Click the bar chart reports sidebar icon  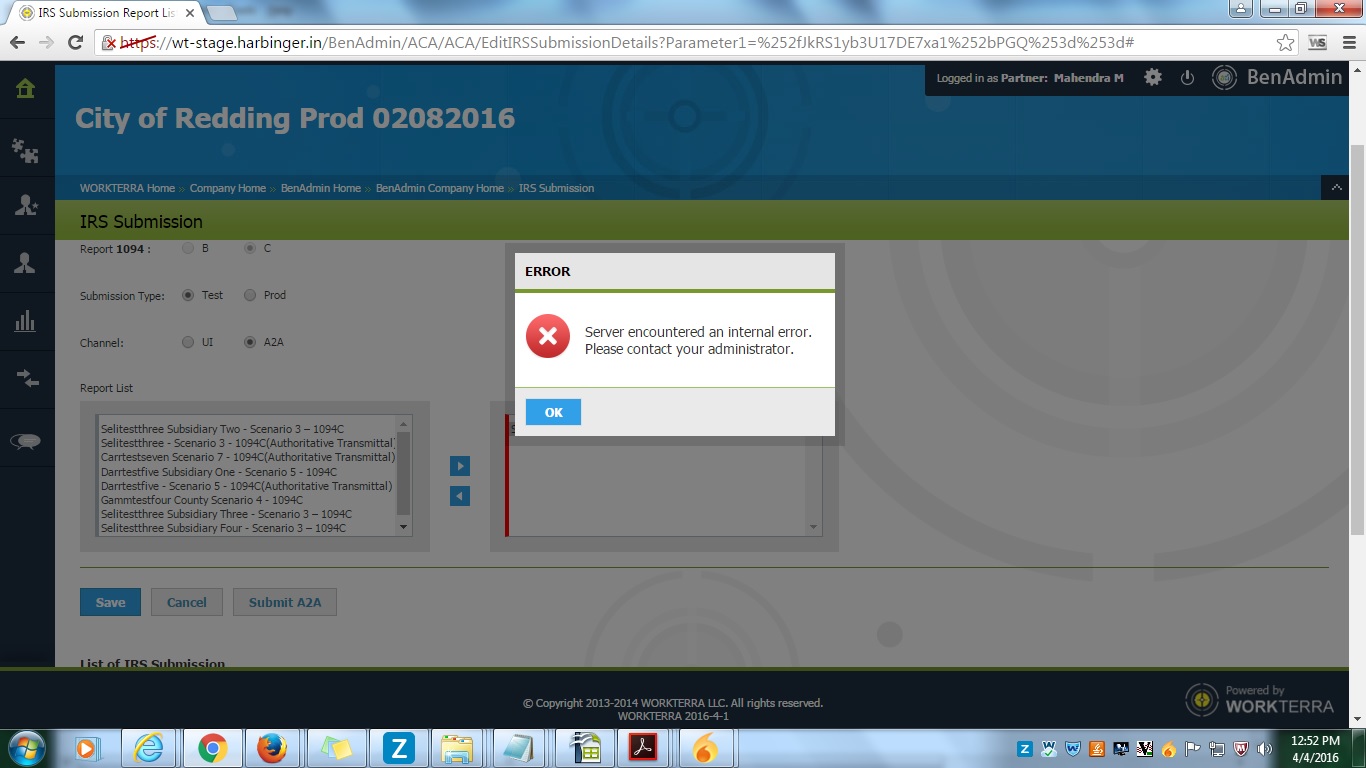coord(26,321)
